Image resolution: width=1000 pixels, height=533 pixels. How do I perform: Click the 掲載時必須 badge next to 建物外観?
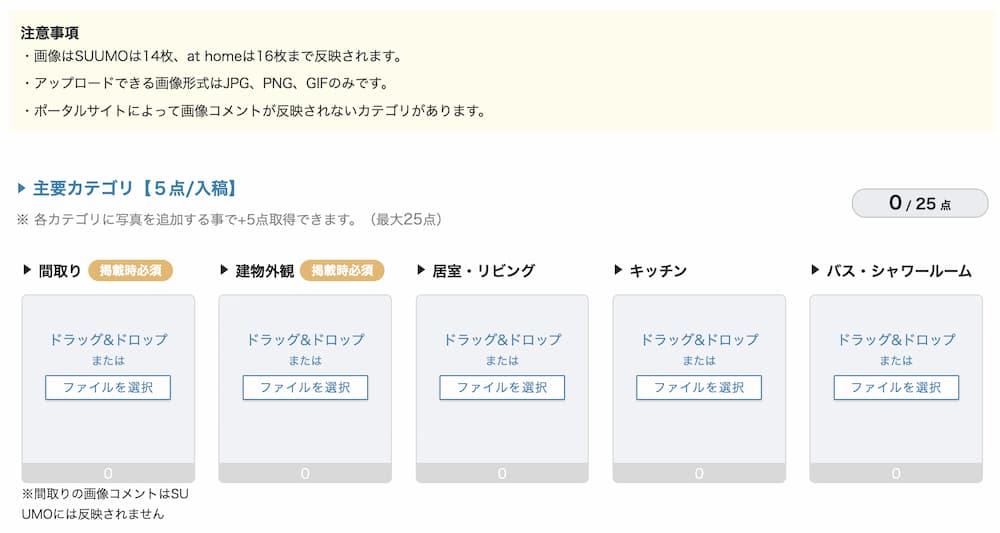coord(342,270)
